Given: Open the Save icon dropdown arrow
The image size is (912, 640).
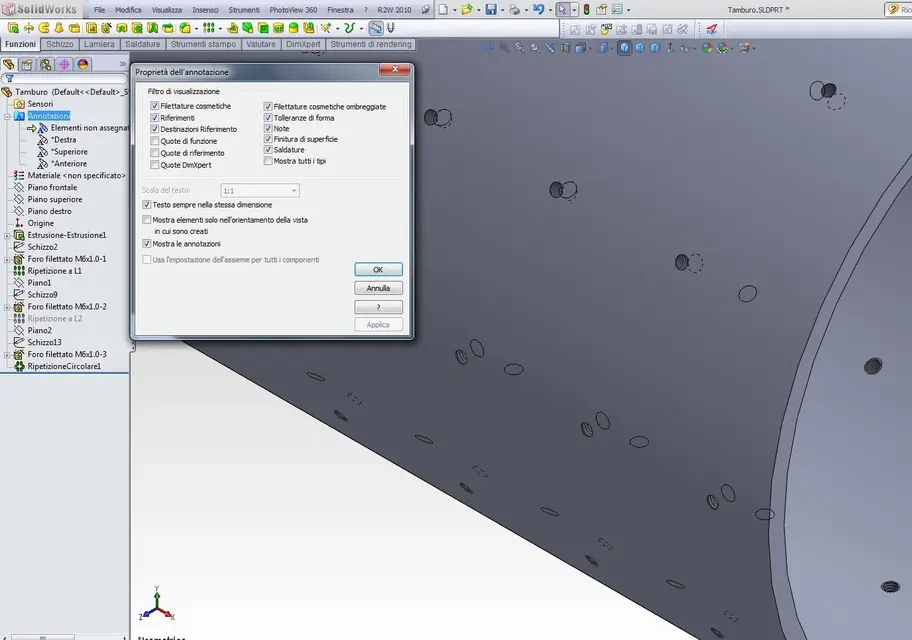Looking at the screenshot, I should tap(503, 10).
